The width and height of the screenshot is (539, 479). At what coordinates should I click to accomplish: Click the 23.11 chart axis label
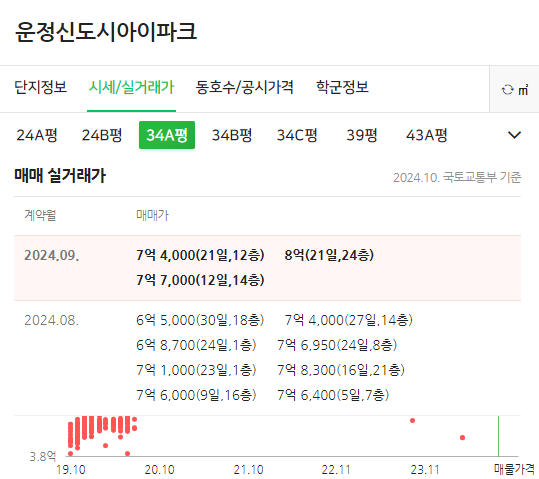(x=425, y=470)
